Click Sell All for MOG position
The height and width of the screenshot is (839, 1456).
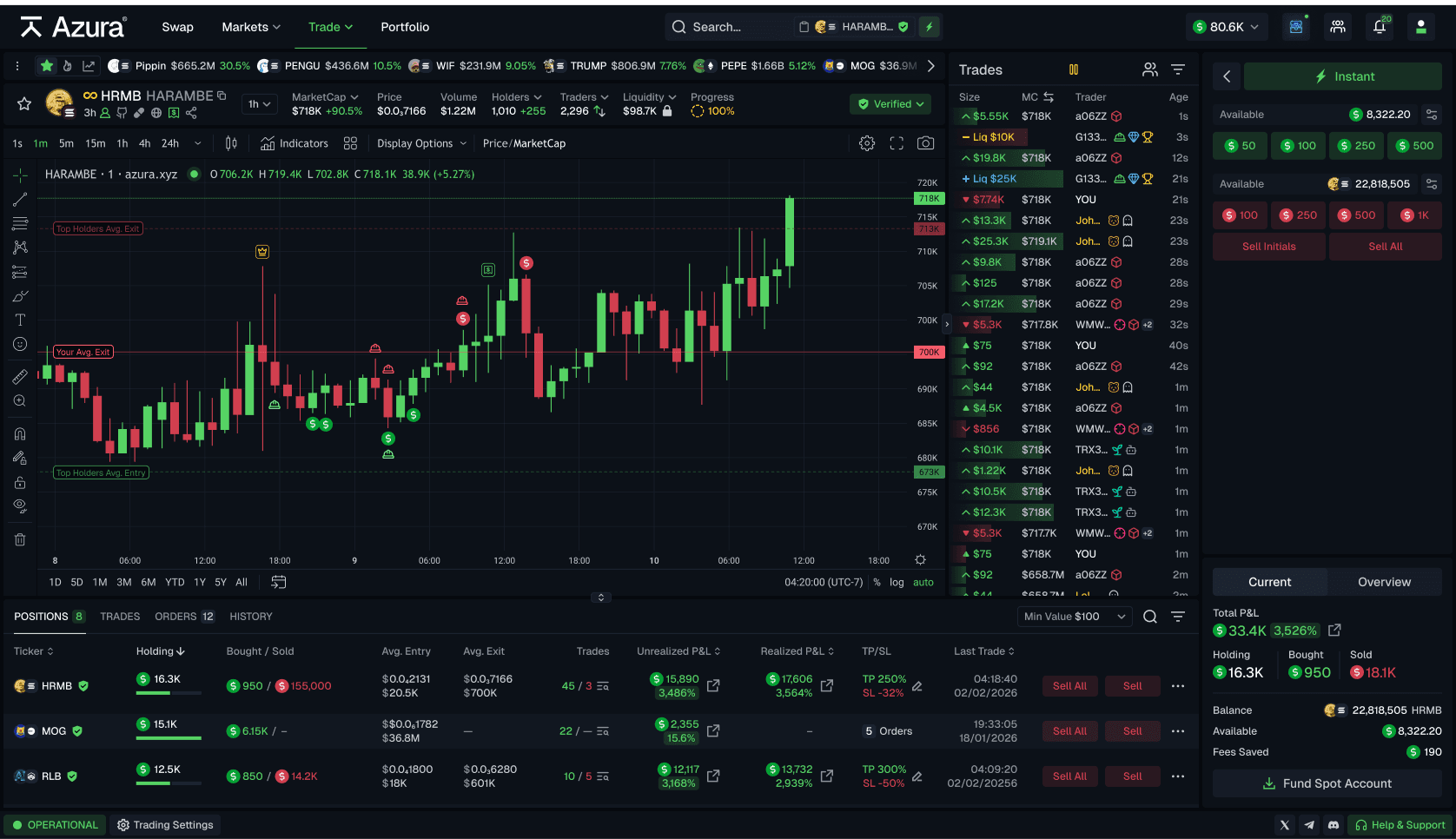(x=1069, y=731)
